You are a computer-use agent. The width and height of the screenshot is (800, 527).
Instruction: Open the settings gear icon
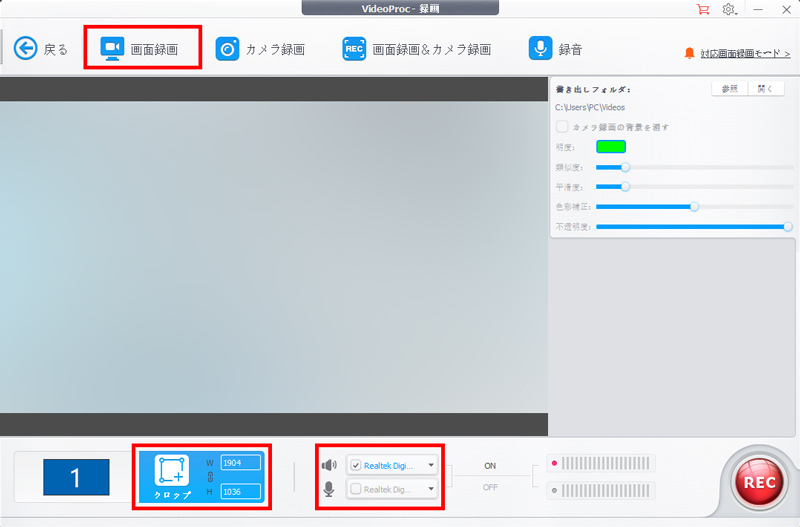[728, 9]
